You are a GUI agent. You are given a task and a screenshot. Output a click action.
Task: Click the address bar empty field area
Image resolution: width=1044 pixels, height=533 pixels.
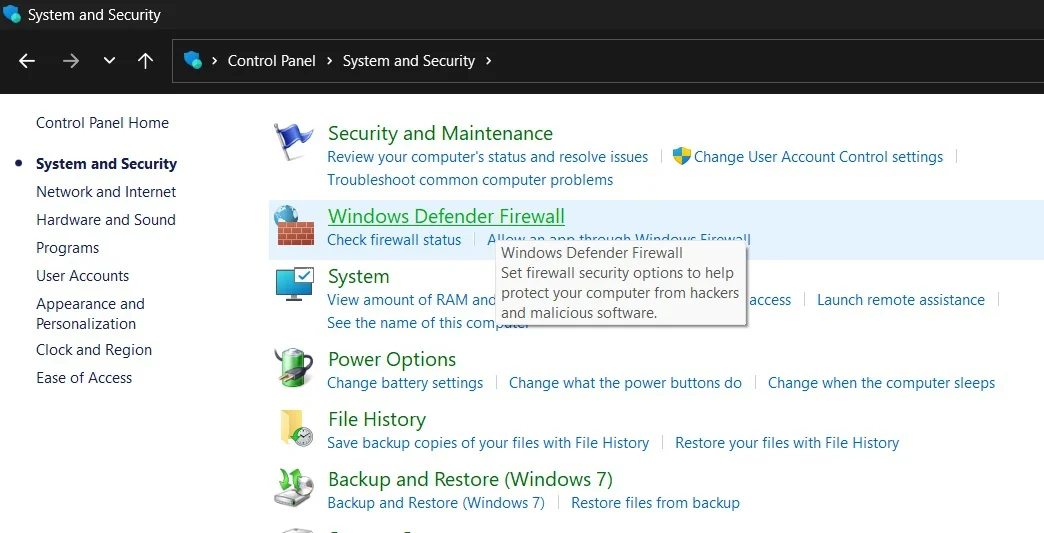[766, 61]
